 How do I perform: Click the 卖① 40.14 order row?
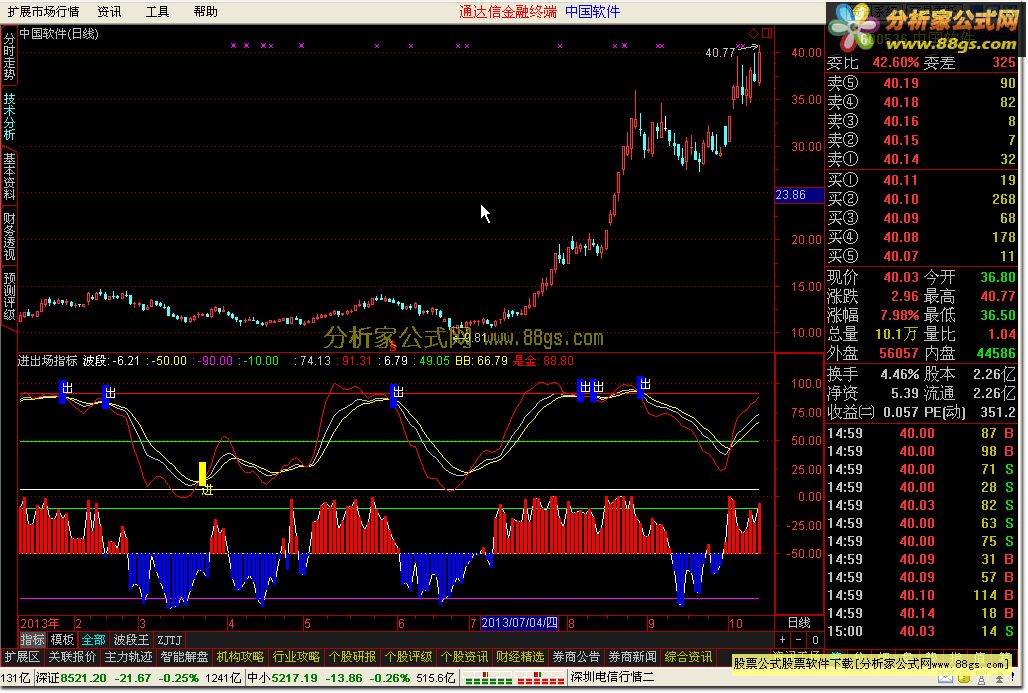tap(921, 159)
